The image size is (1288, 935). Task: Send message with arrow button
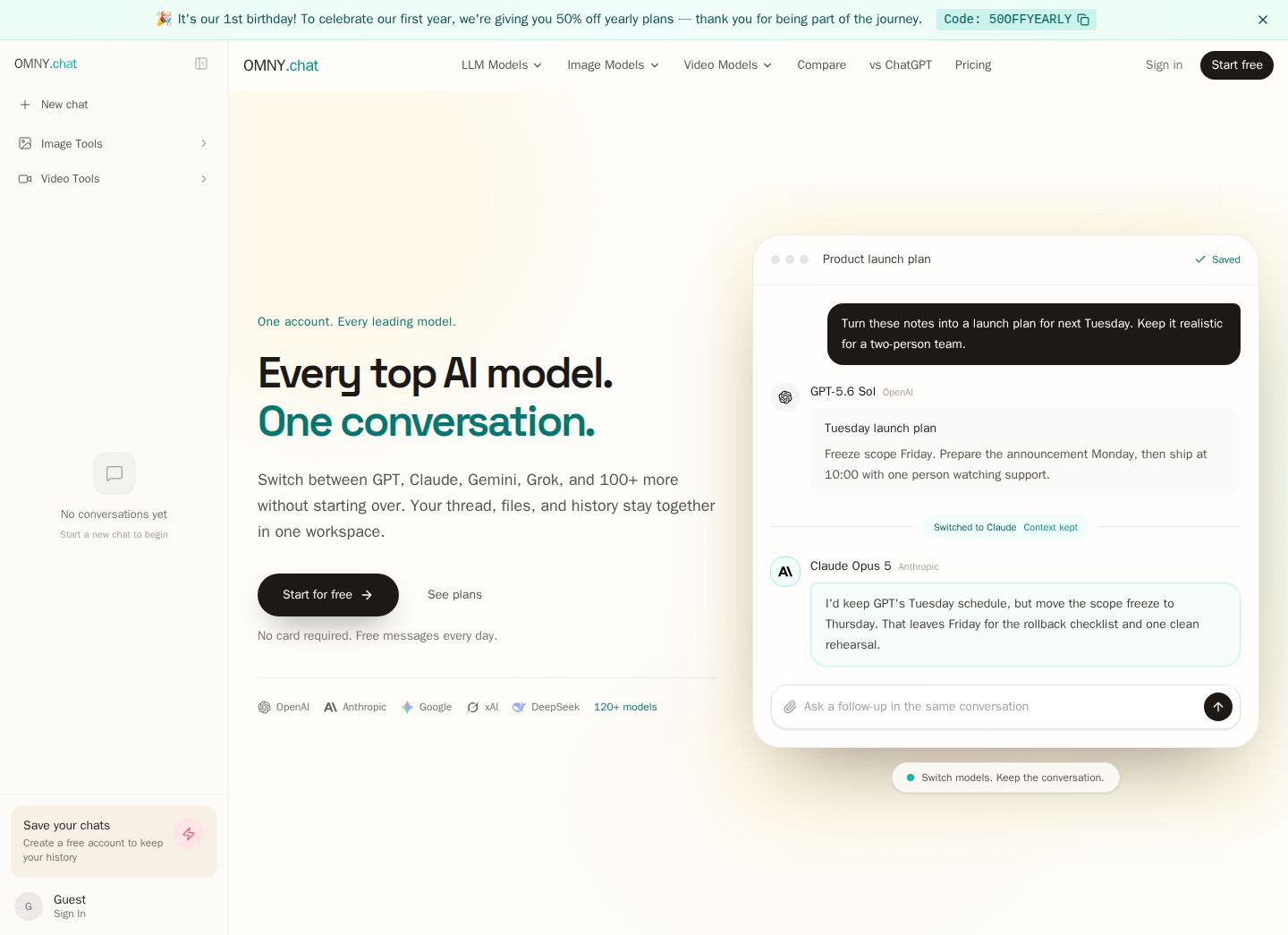[1217, 707]
